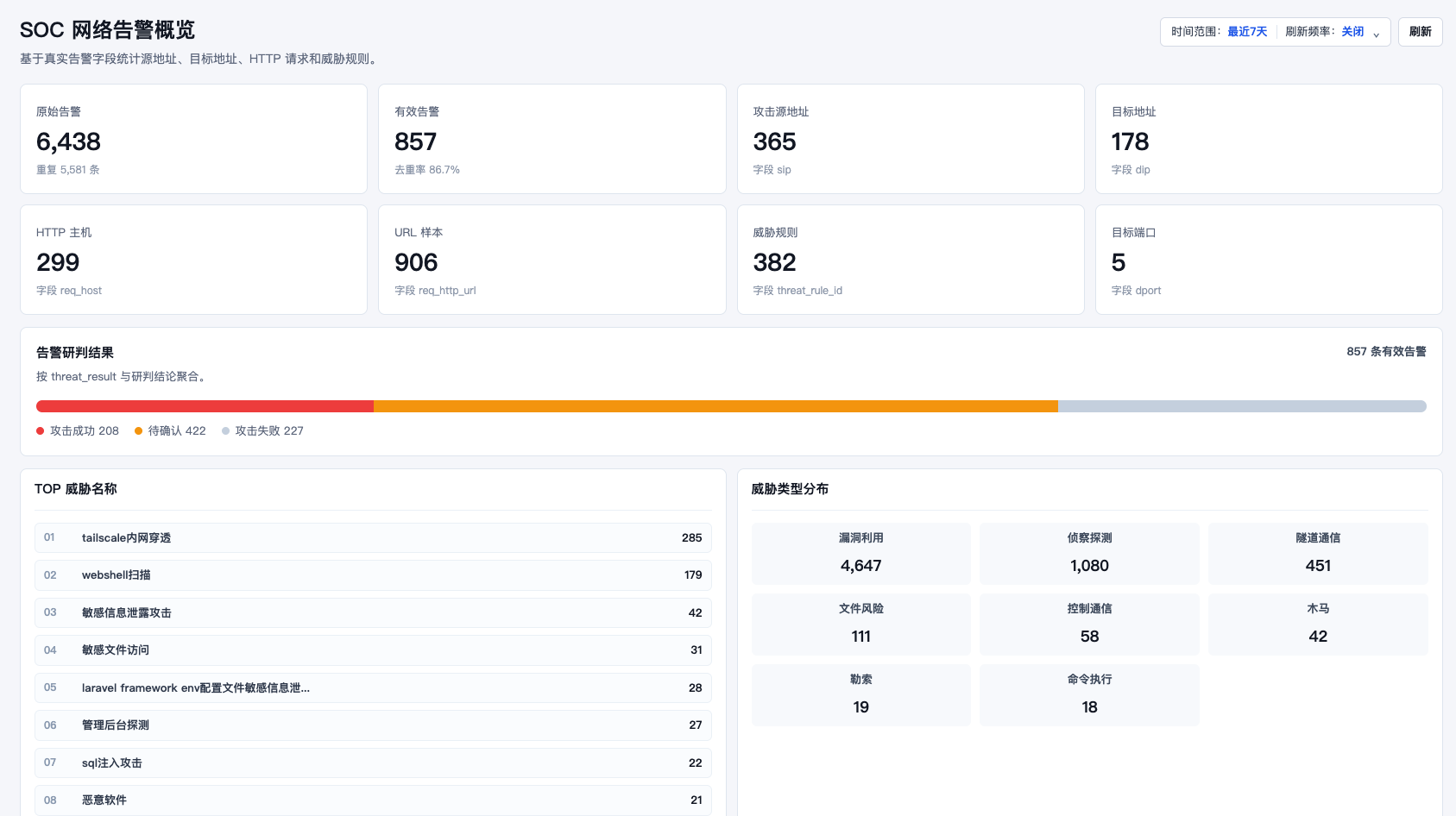Select the sql注入攻击 row
1456x816 pixels.
click(x=373, y=763)
